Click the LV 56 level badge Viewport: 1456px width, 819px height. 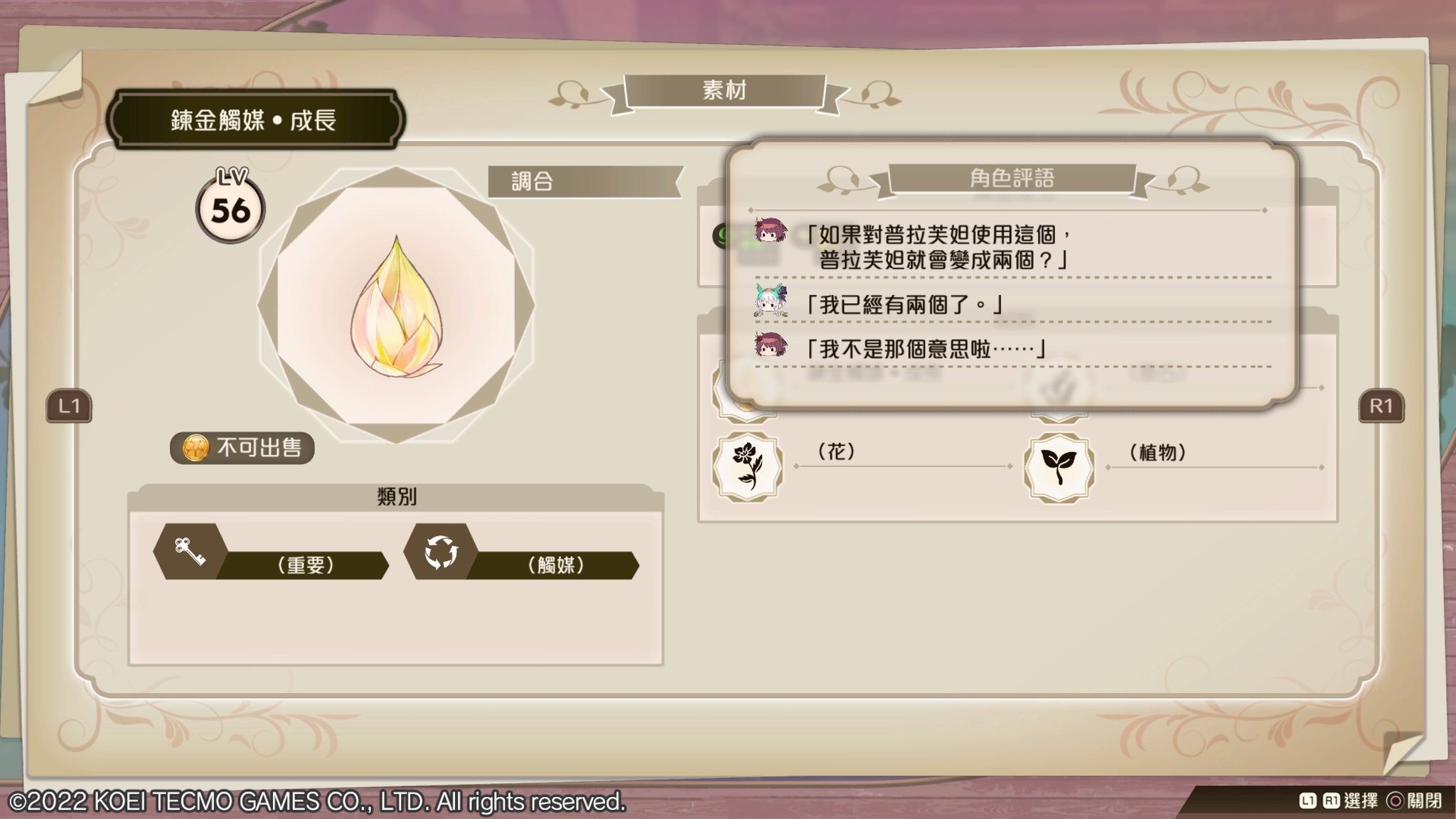(230, 206)
